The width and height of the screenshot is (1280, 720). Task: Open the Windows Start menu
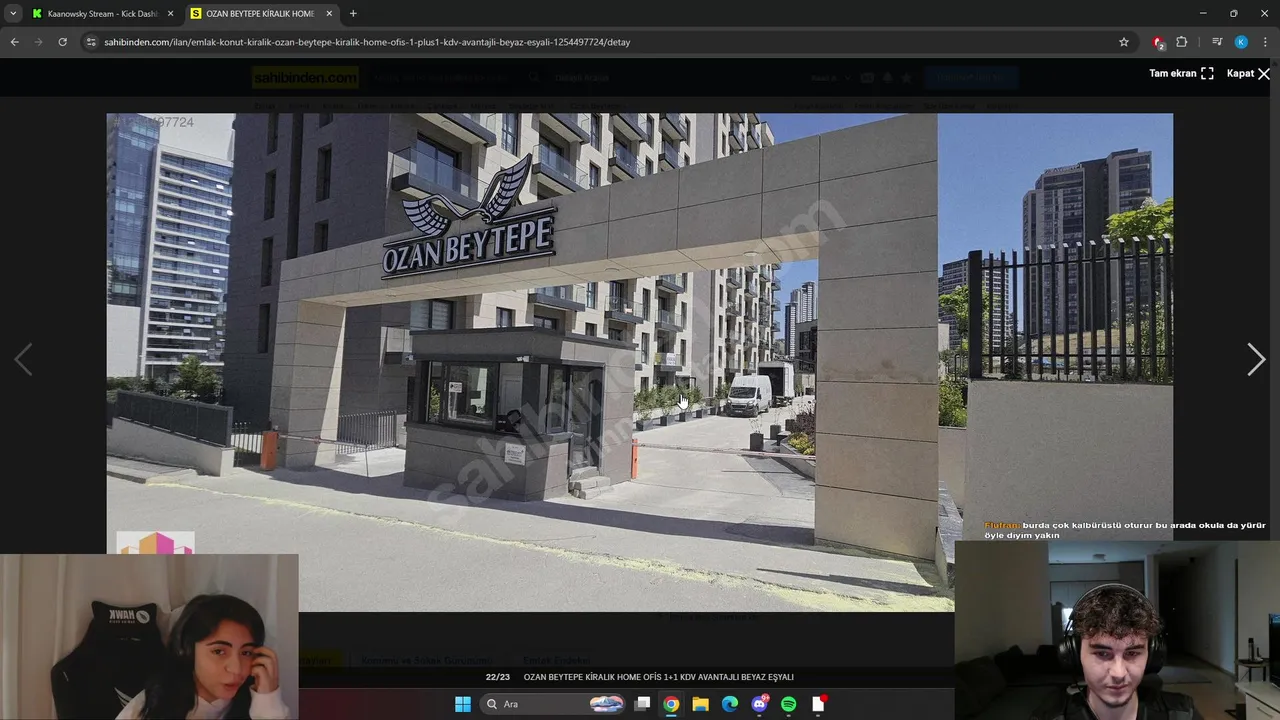pyautogui.click(x=463, y=704)
